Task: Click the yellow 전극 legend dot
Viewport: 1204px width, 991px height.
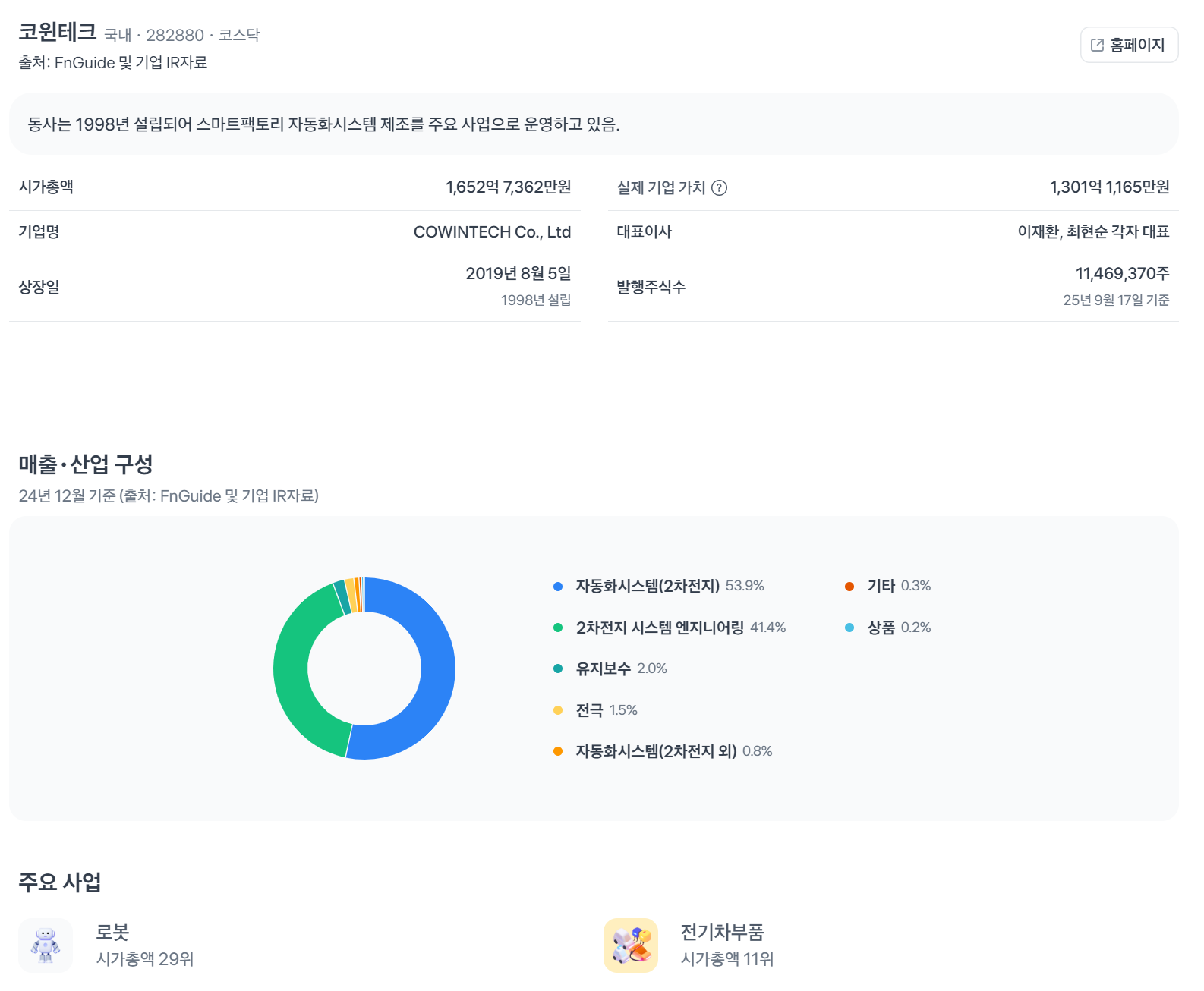Action: (558, 710)
